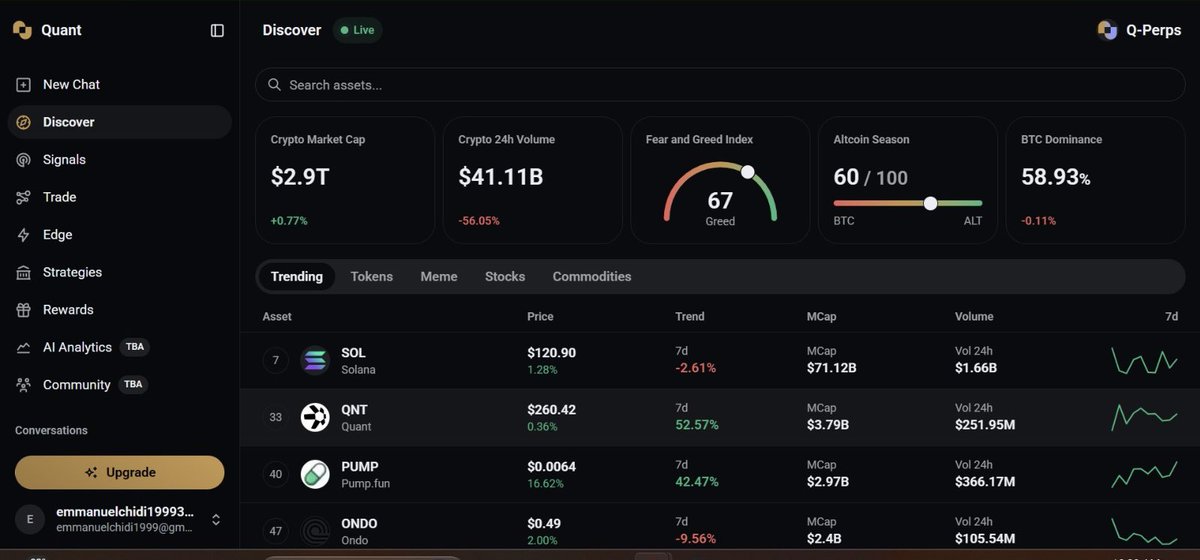
Task: Click the Rewards gift icon
Action: (23, 310)
